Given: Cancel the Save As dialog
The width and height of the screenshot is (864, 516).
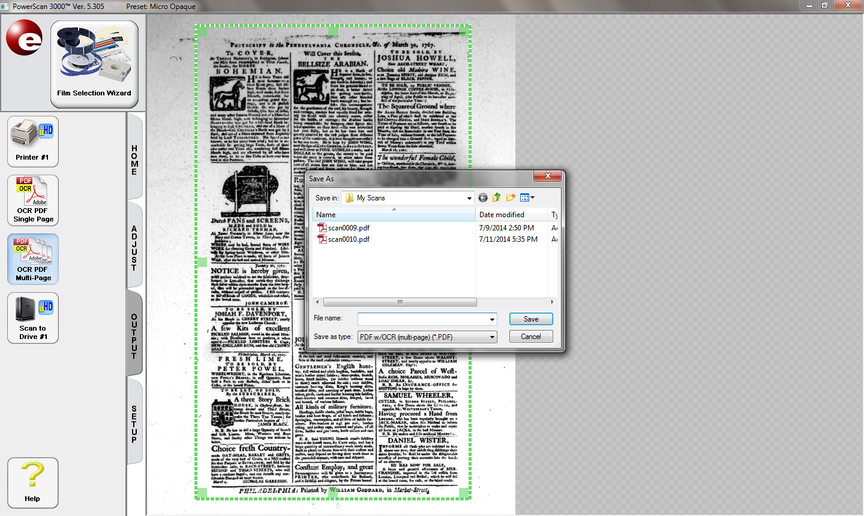Looking at the screenshot, I should [530, 337].
